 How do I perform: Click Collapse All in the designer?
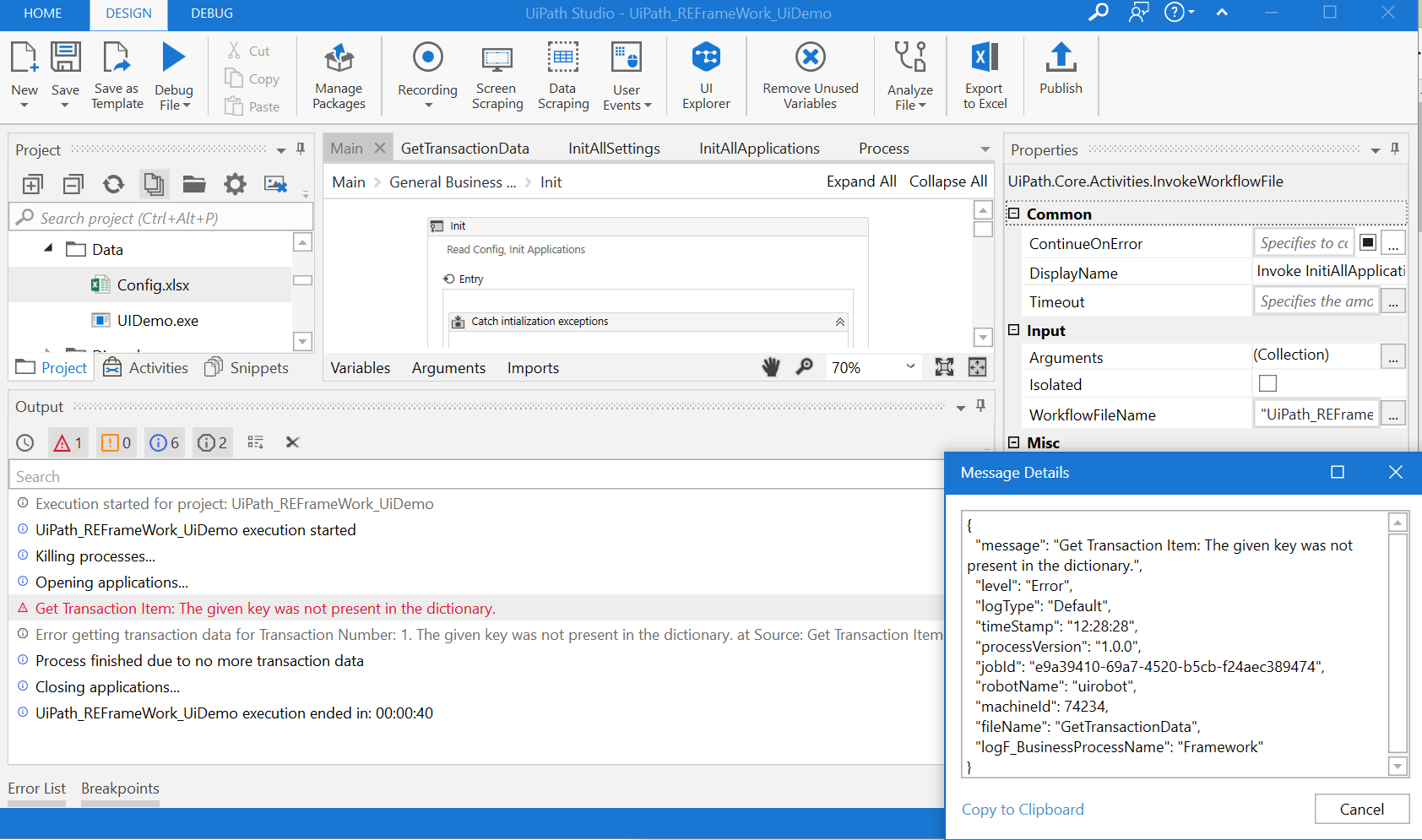point(947,182)
